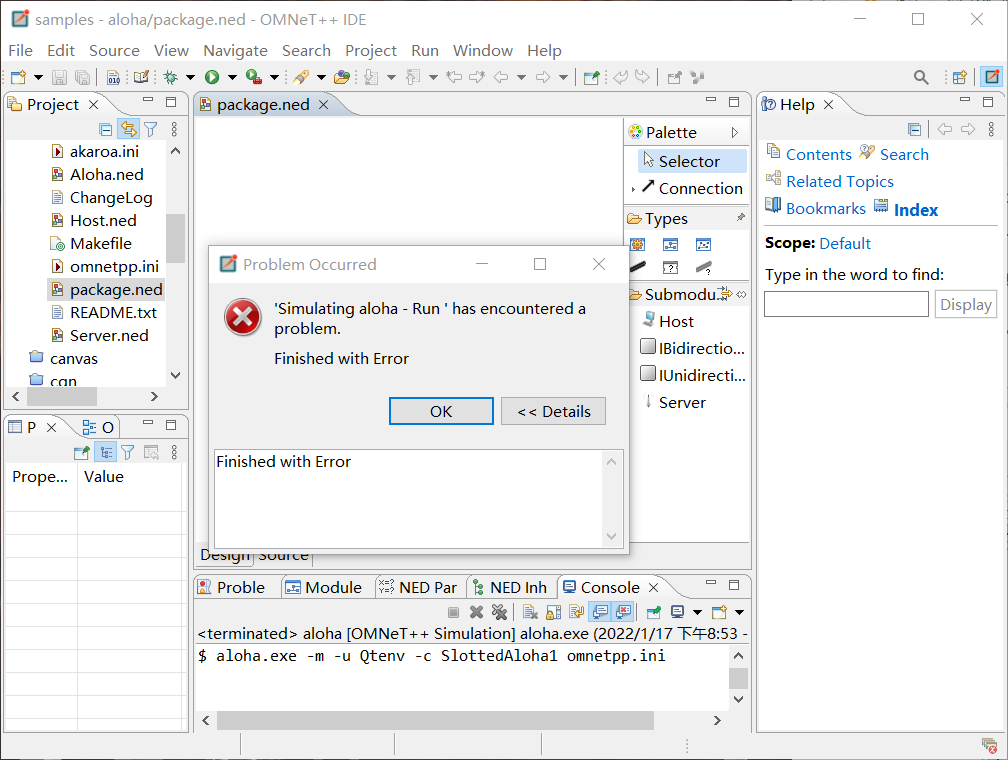Click the Help index word input field
The height and width of the screenshot is (760, 1008).
pyautogui.click(x=846, y=304)
